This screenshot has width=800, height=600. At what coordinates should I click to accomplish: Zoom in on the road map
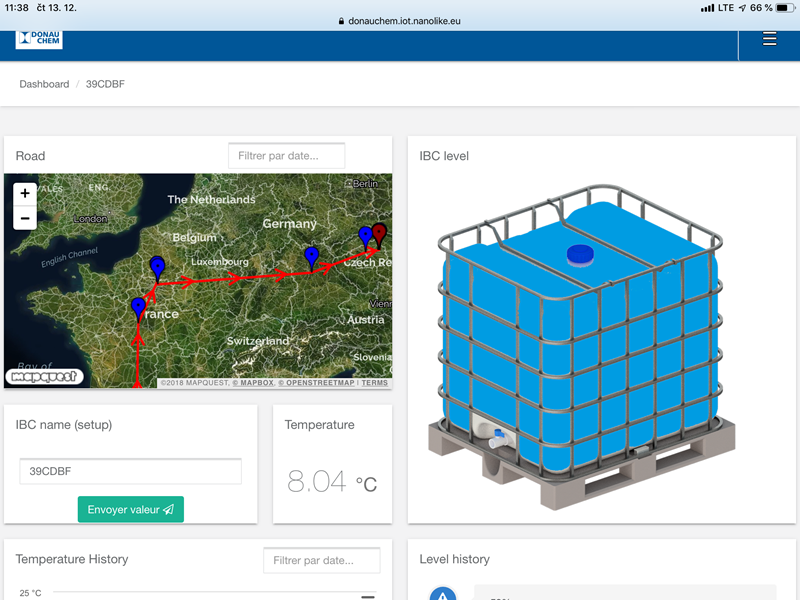click(25, 194)
